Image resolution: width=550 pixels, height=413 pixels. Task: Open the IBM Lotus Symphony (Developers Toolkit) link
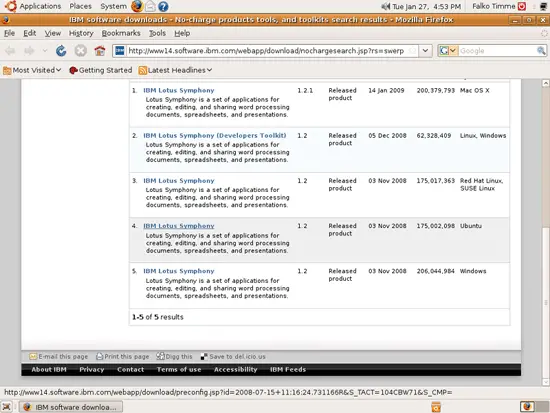tap(215, 135)
